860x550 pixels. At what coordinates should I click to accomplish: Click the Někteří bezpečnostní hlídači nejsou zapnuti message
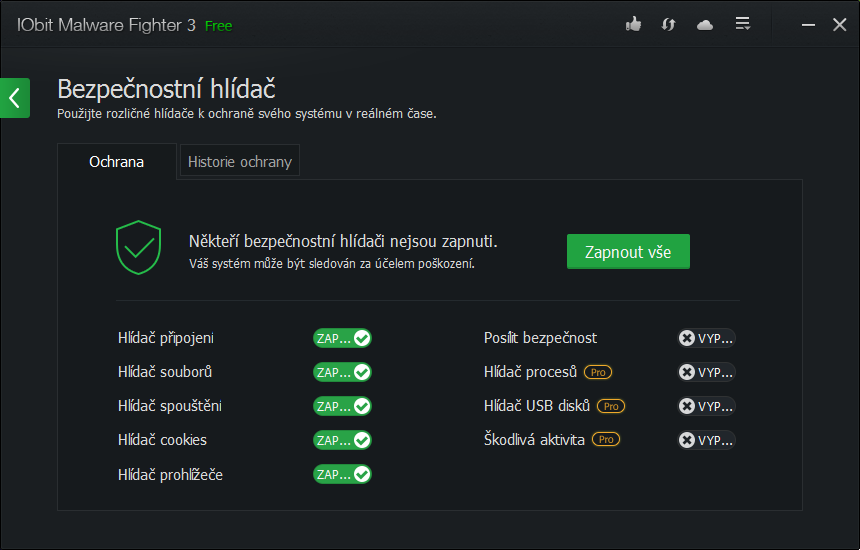pos(343,241)
